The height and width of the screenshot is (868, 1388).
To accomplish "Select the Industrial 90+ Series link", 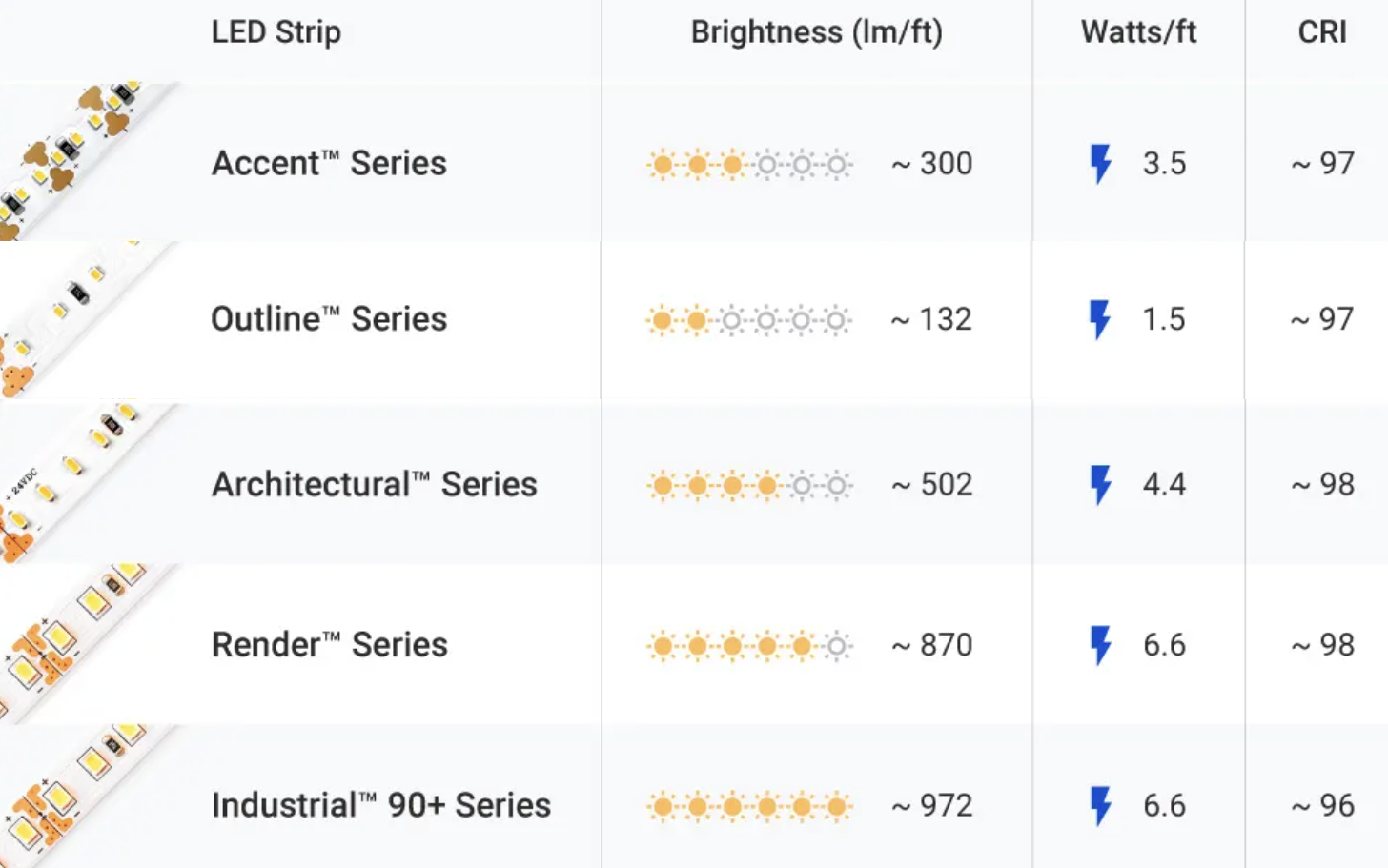I will pos(381,805).
